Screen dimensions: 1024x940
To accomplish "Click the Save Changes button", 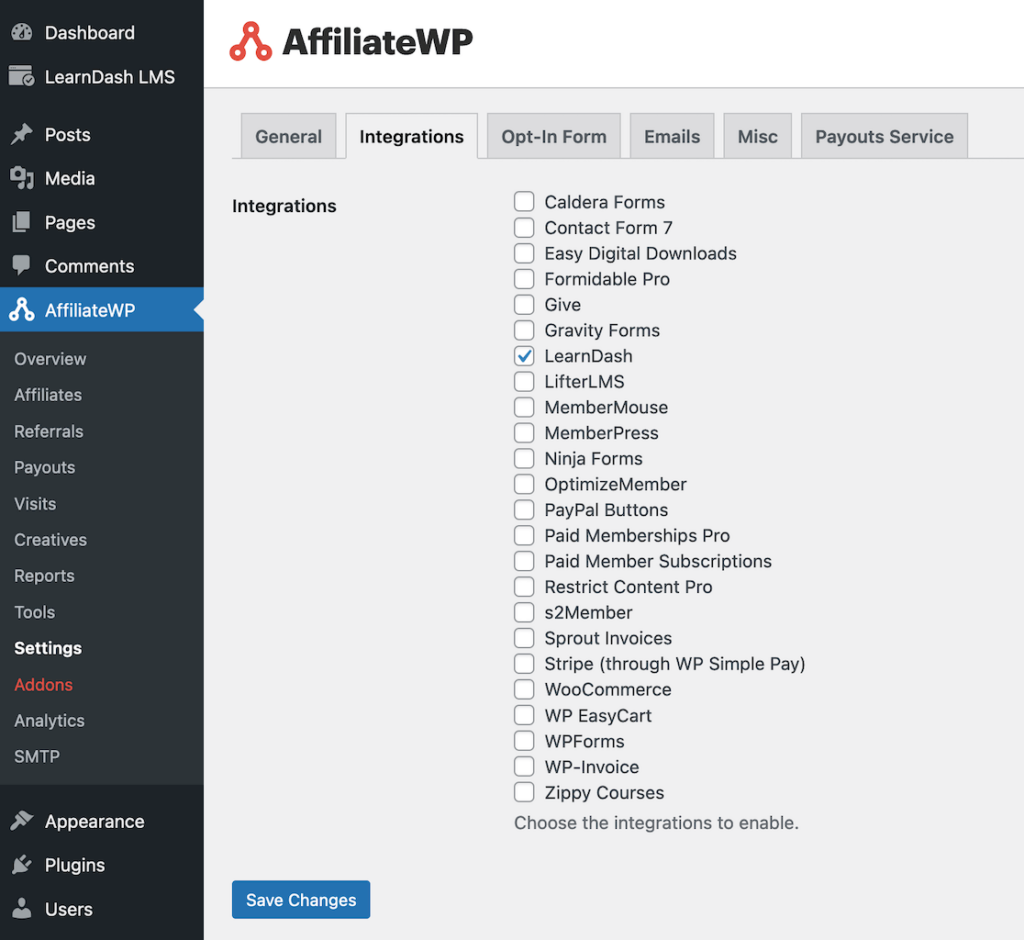I will point(301,899).
